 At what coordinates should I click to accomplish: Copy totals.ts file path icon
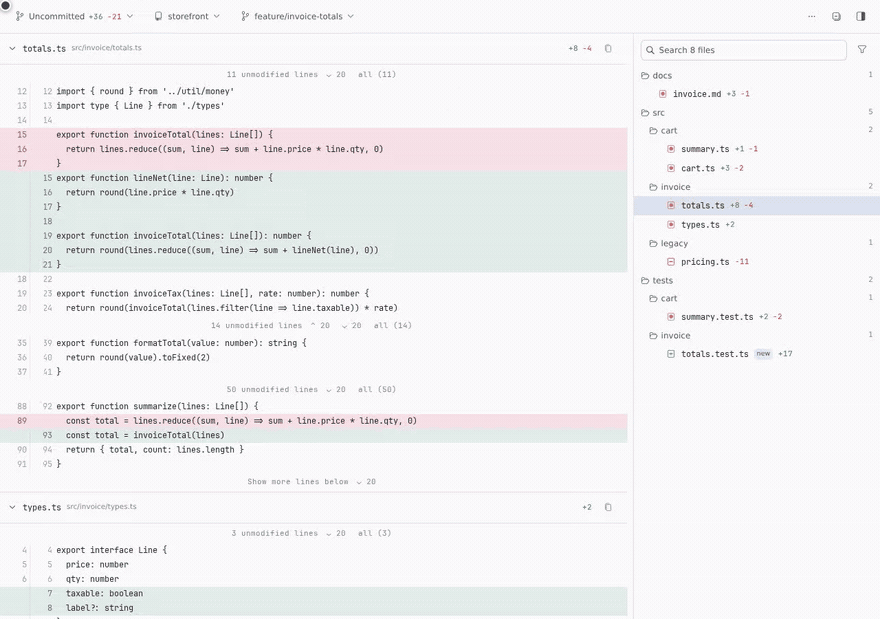click(x=608, y=48)
